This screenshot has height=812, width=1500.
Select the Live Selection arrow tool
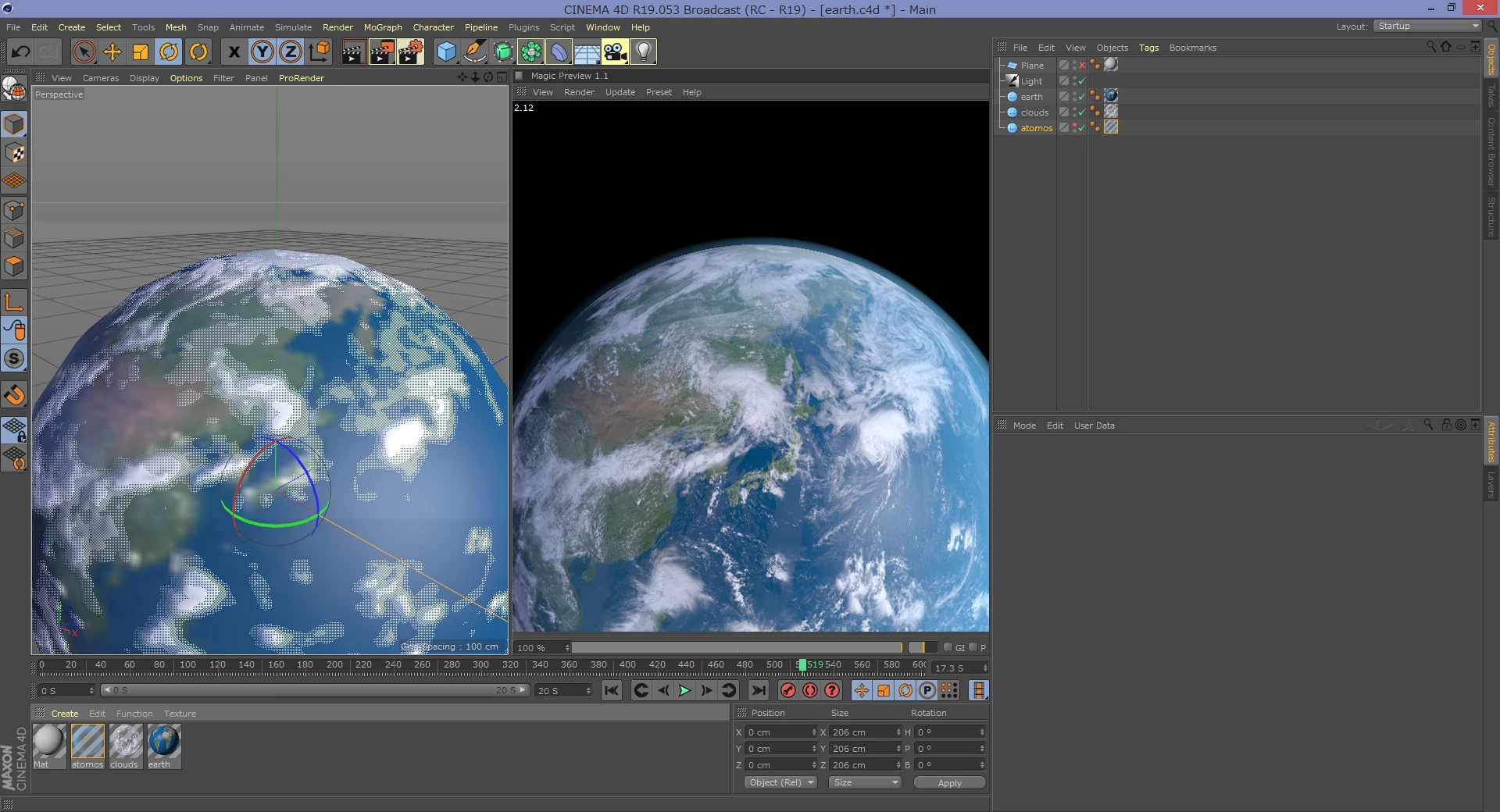pyautogui.click(x=84, y=52)
